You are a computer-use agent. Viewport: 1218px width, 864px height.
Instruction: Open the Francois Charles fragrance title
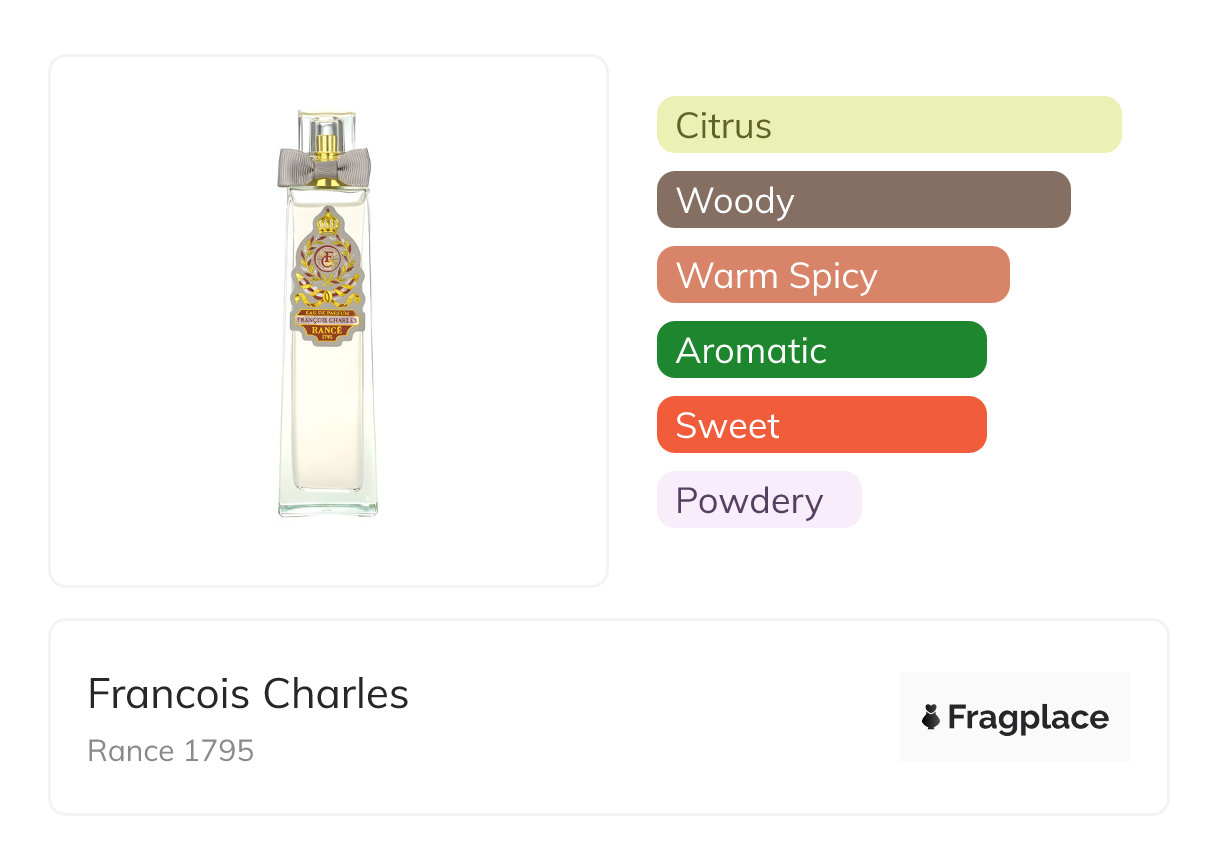coord(248,694)
